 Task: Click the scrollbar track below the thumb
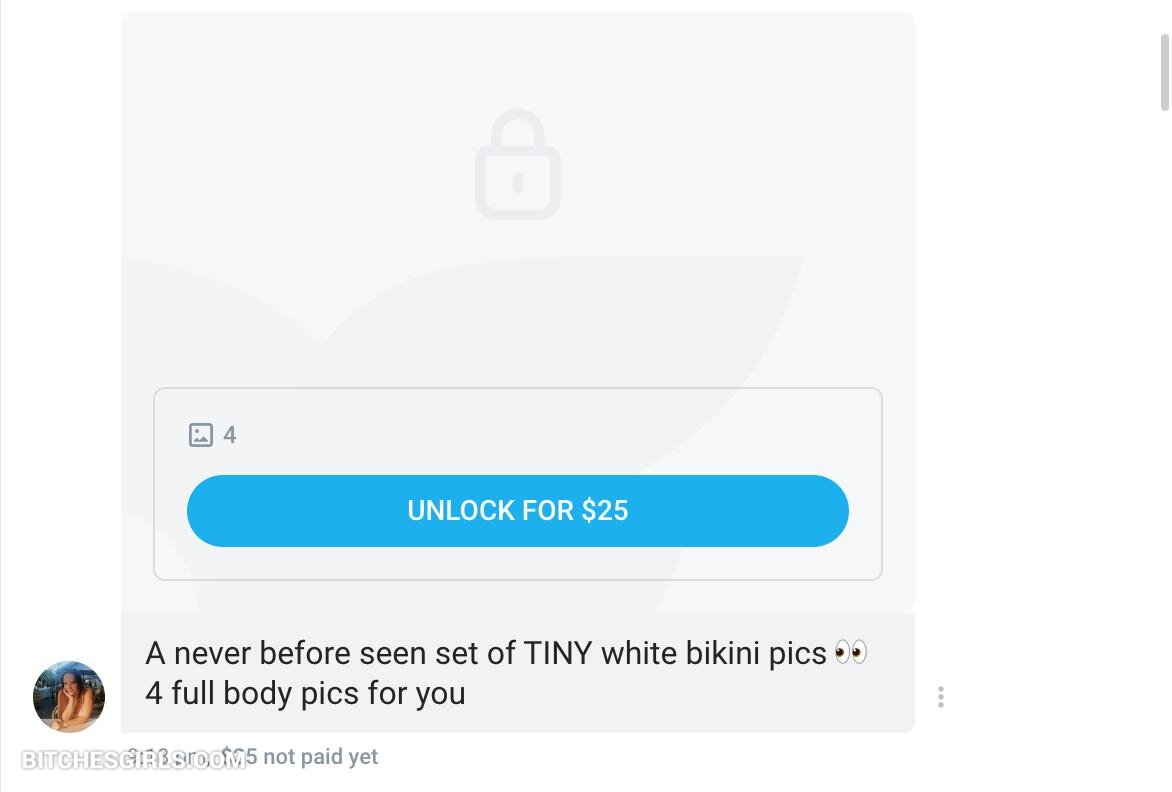(1165, 448)
